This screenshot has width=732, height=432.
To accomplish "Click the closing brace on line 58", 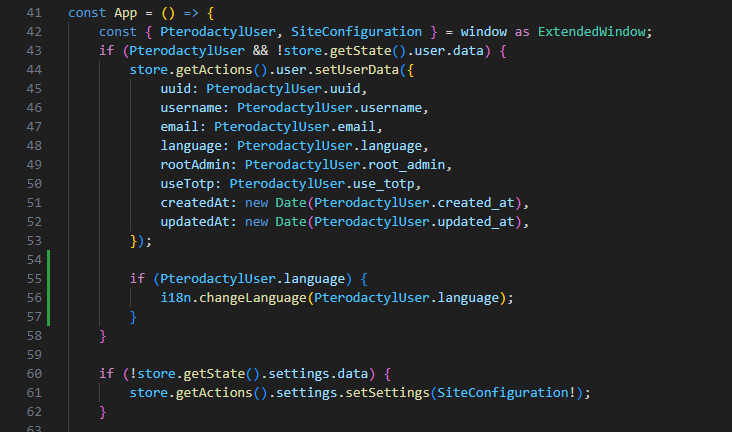I will click(102, 336).
